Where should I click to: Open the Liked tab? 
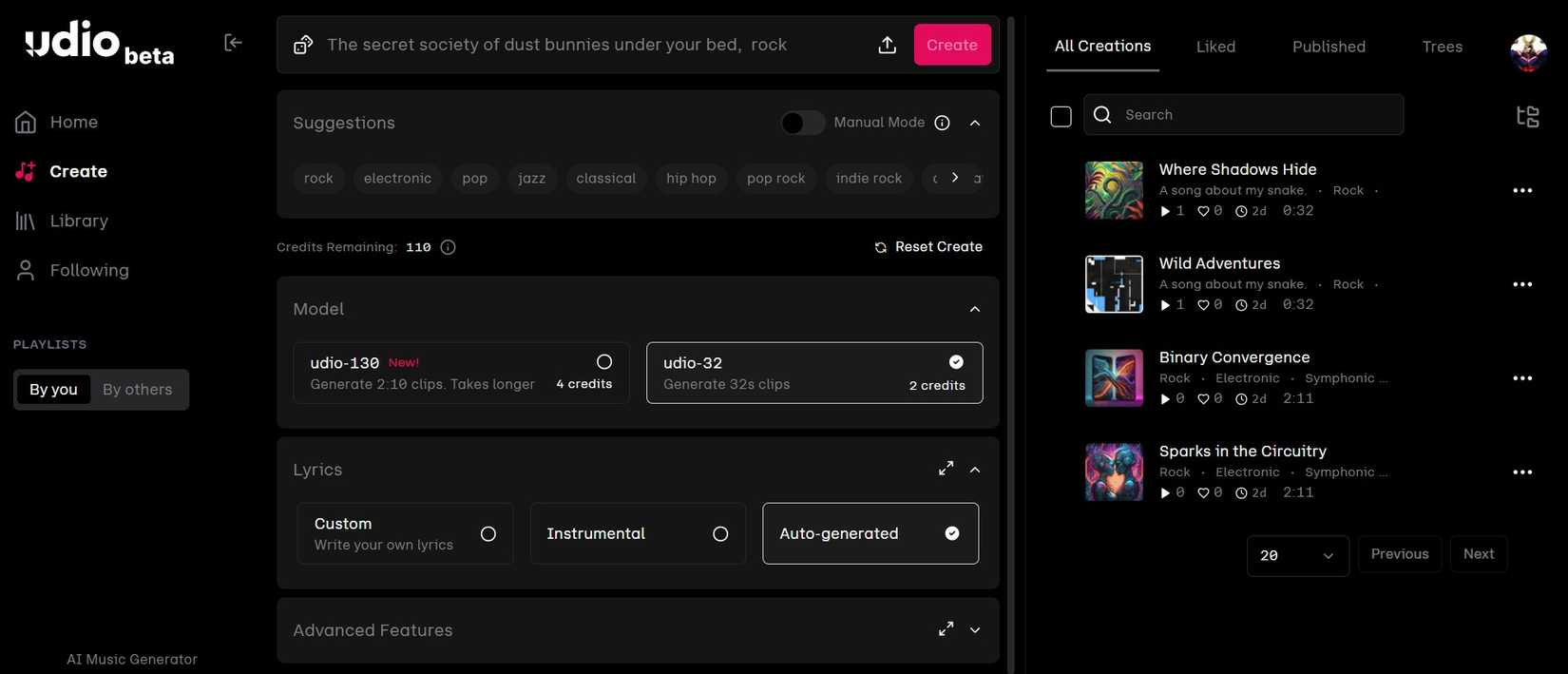point(1215,47)
